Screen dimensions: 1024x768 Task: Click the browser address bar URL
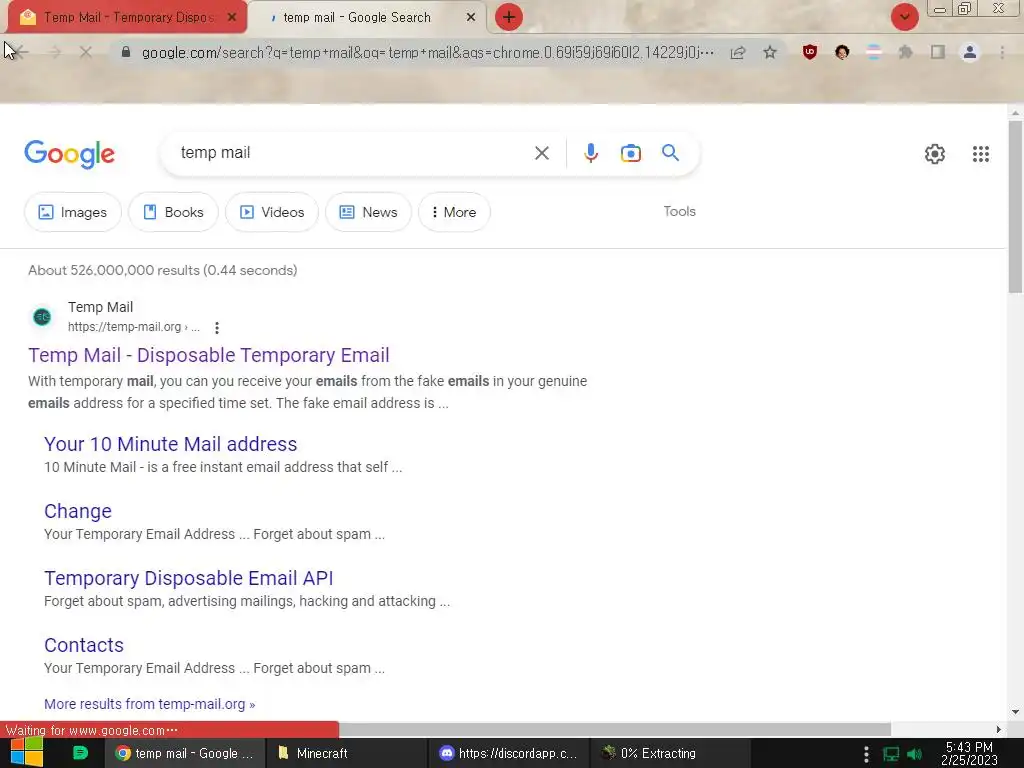click(x=428, y=52)
